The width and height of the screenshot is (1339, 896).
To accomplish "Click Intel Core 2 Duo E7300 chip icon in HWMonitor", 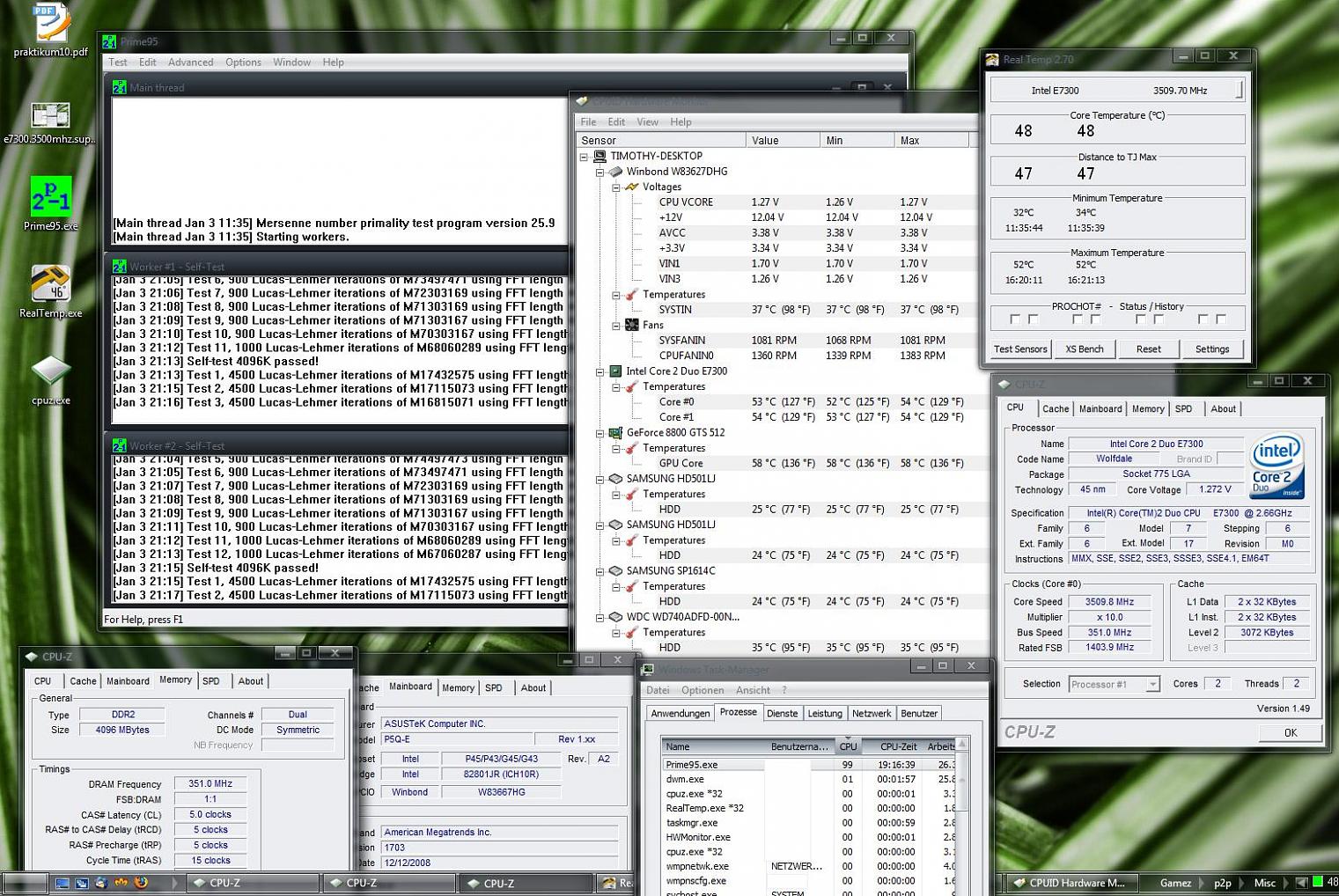I will coord(616,371).
